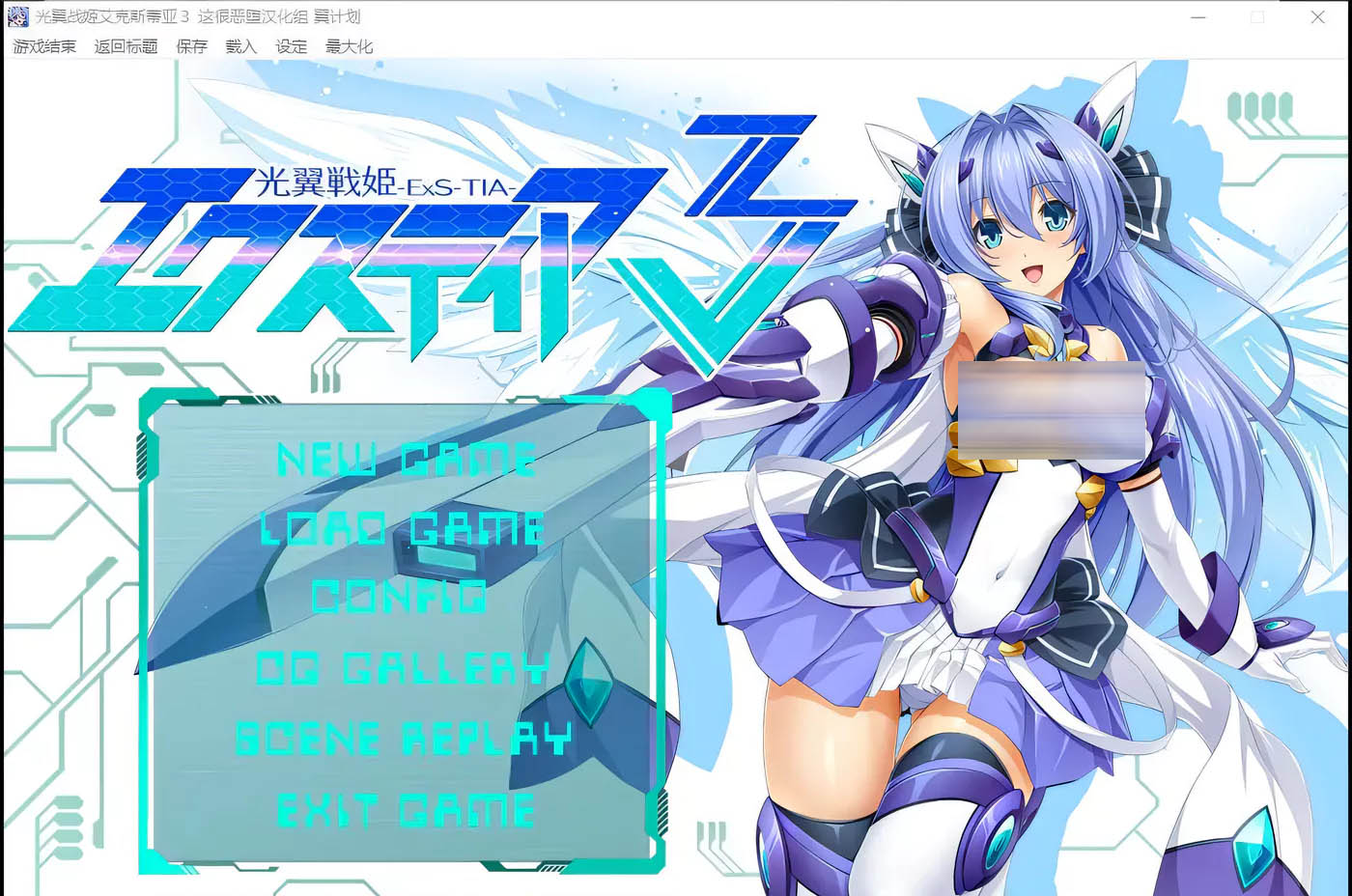Click the 光翼戦姫 ExS-TIA title logo

pos(386,251)
